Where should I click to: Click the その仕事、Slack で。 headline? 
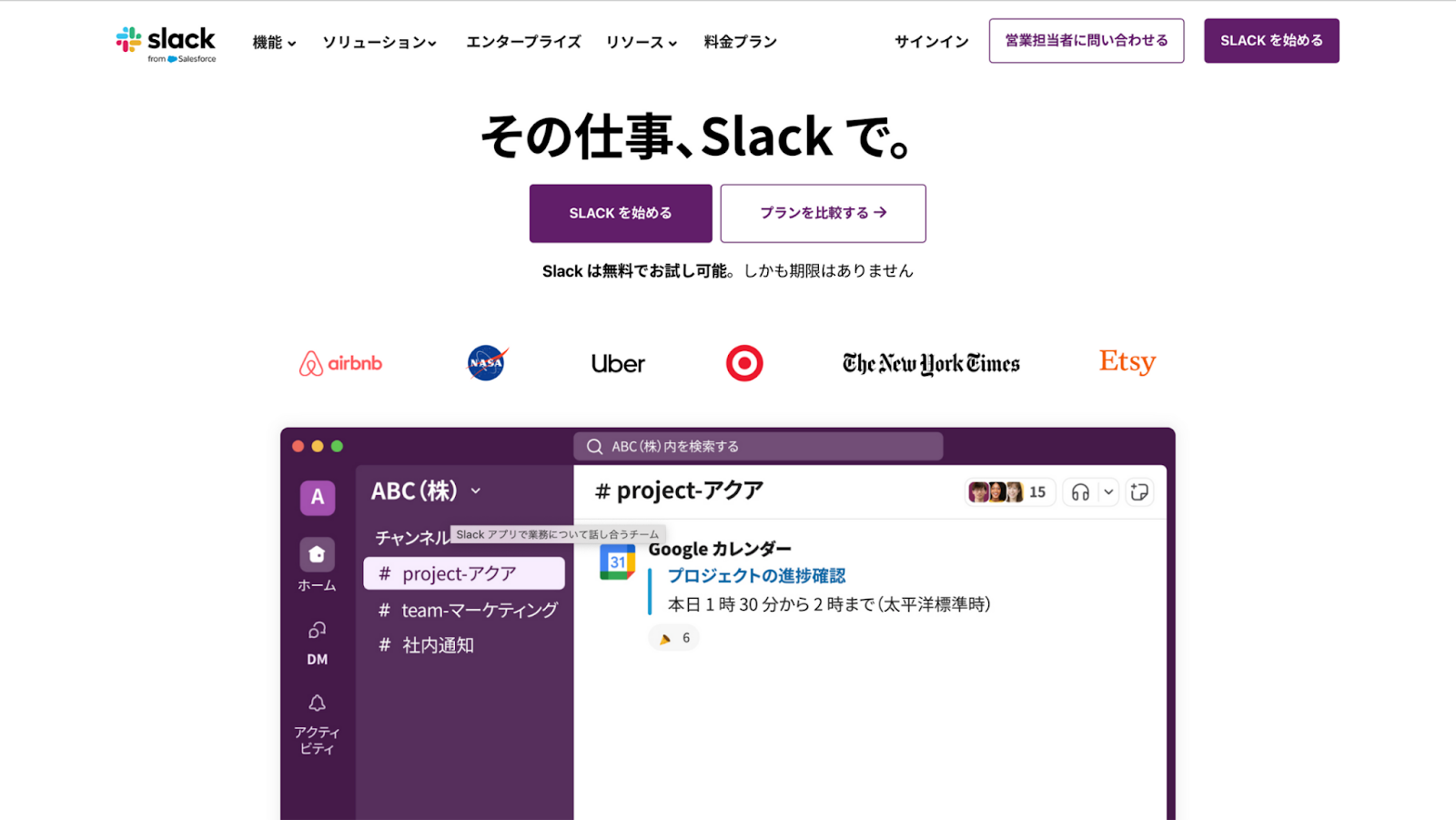tap(696, 137)
